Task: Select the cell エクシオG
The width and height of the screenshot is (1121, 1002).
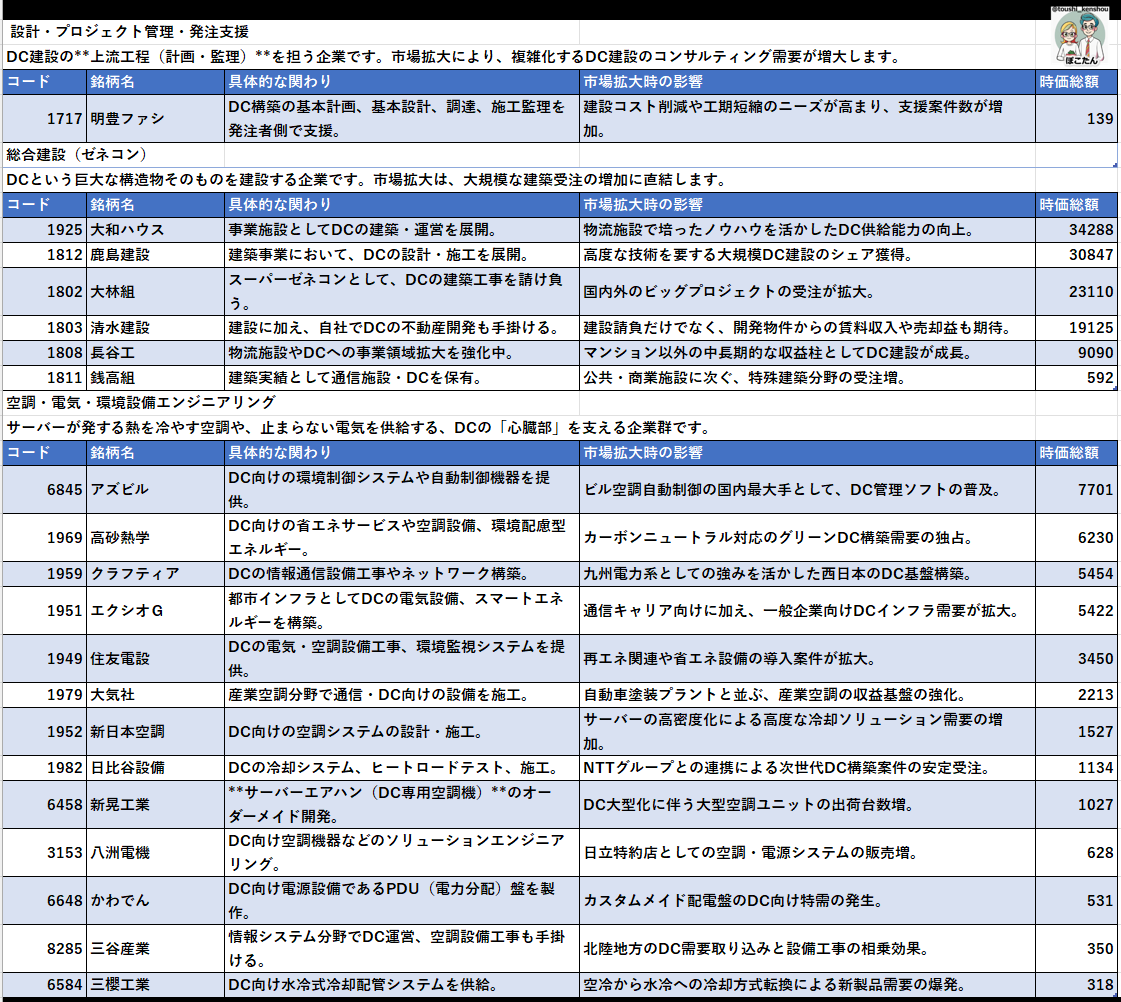Action: (155, 610)
